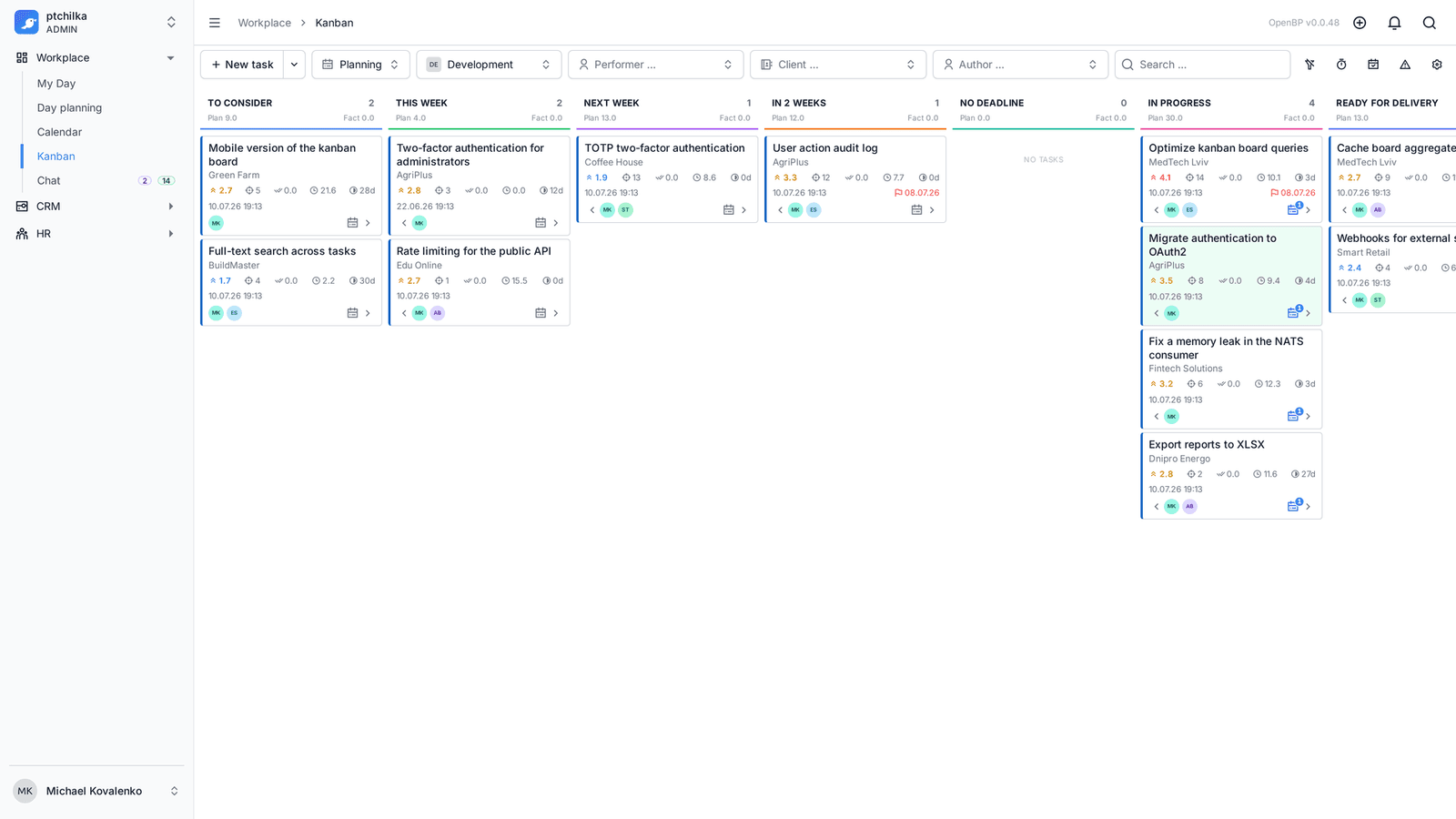
Task: Click the 4.1 priority score on 'Optimize kanban board queries'
Action: pos(1161,178)
